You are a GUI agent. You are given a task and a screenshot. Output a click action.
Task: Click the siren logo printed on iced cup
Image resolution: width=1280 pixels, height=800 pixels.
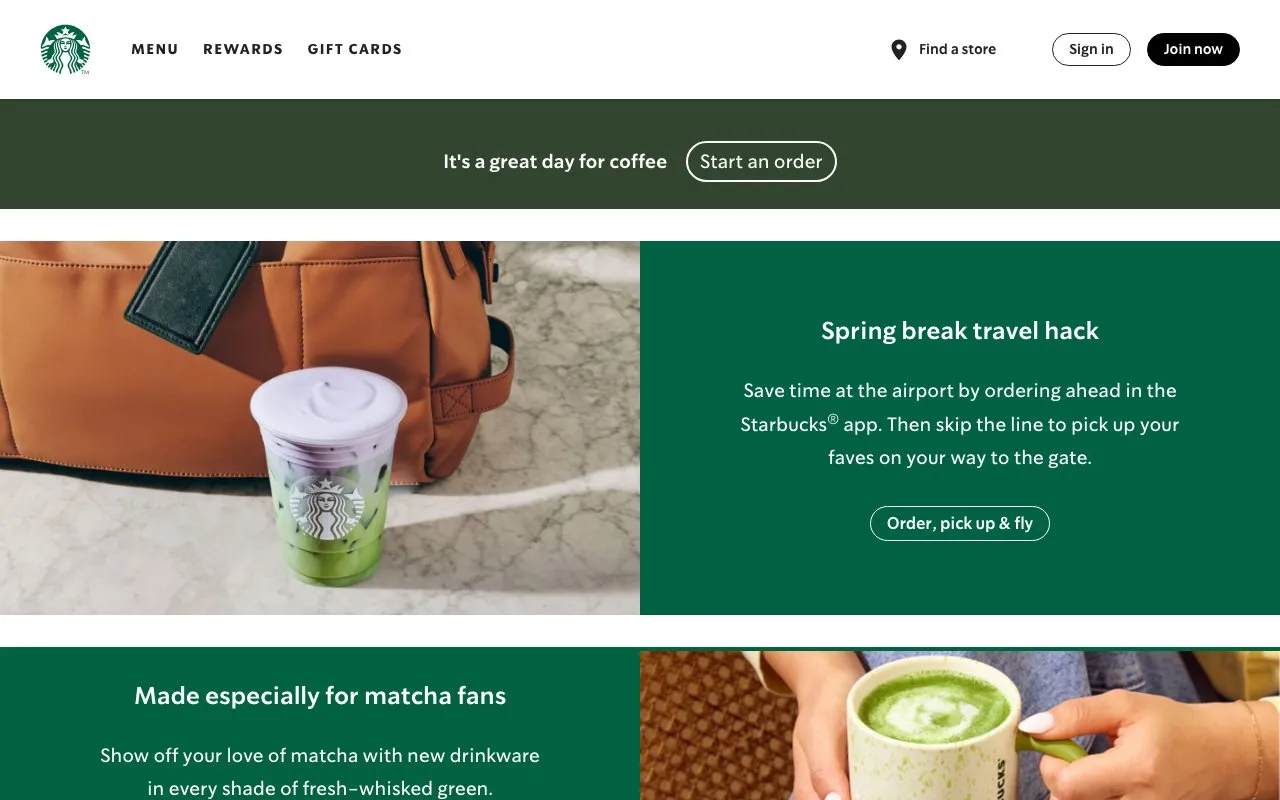(x=326, y=510)
